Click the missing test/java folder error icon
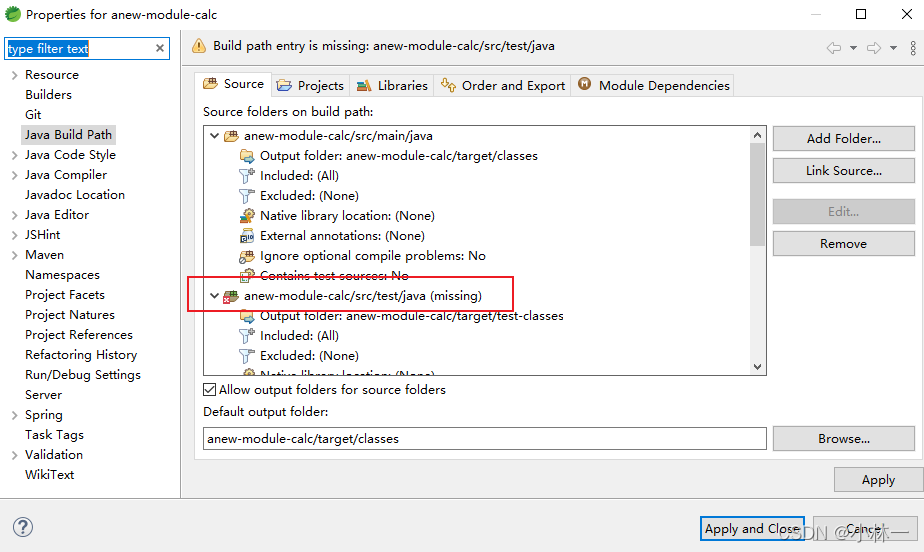 coord(230,296)
